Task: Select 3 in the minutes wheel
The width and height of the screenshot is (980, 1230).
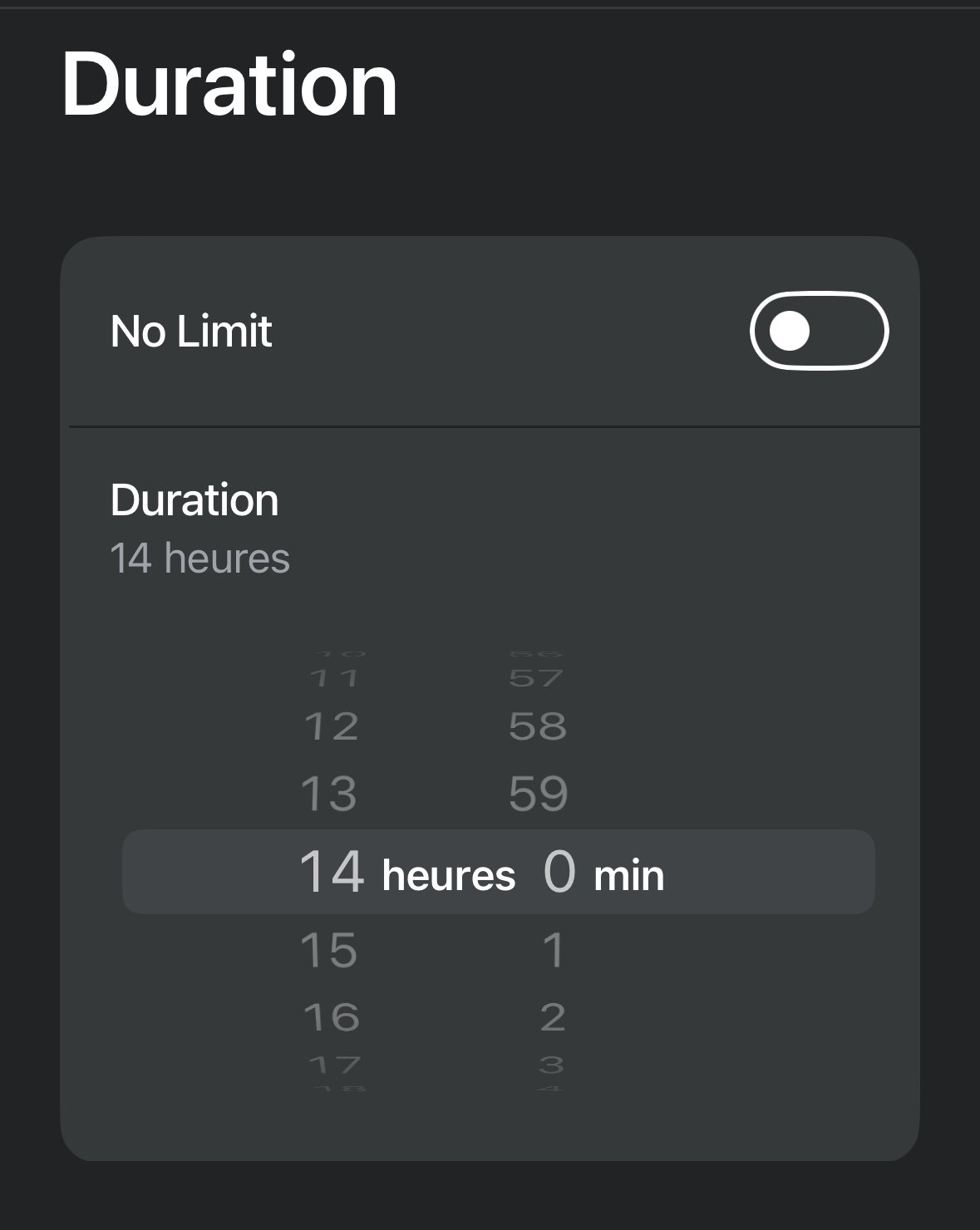Action: [551, 1065]
